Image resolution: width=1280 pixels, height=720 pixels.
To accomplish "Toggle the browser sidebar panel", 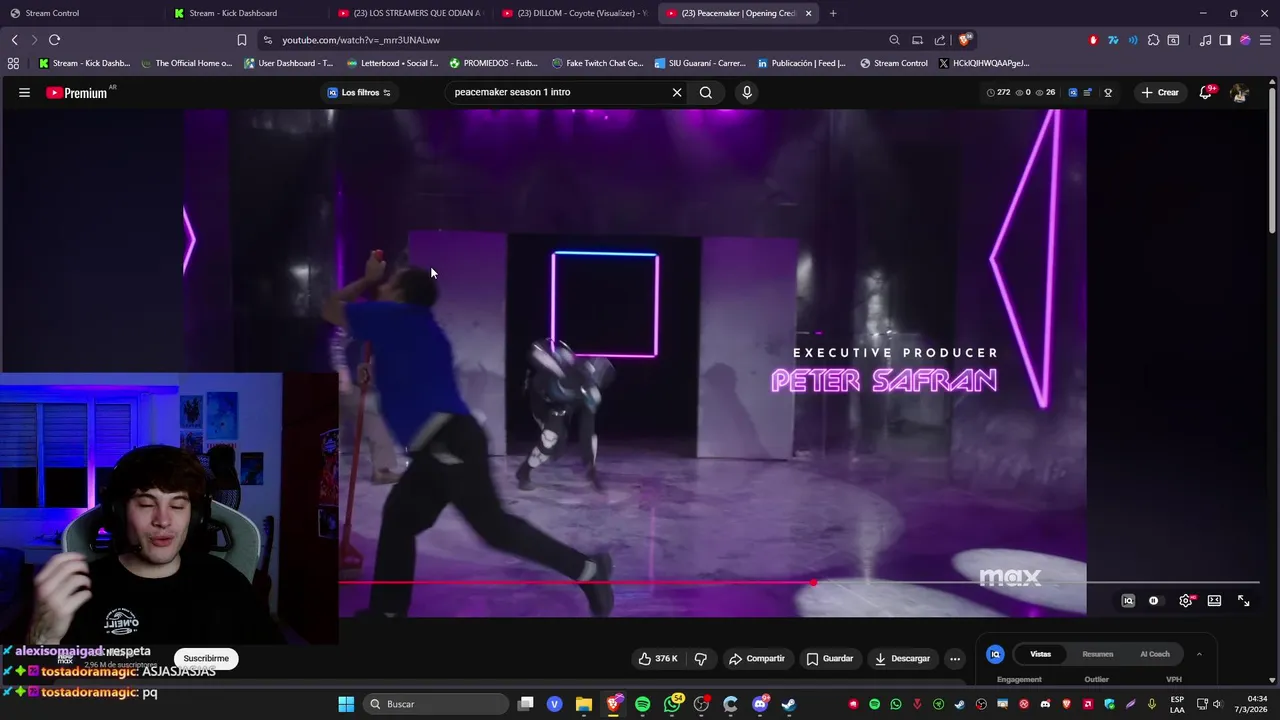I will [x=1225, y=40].
